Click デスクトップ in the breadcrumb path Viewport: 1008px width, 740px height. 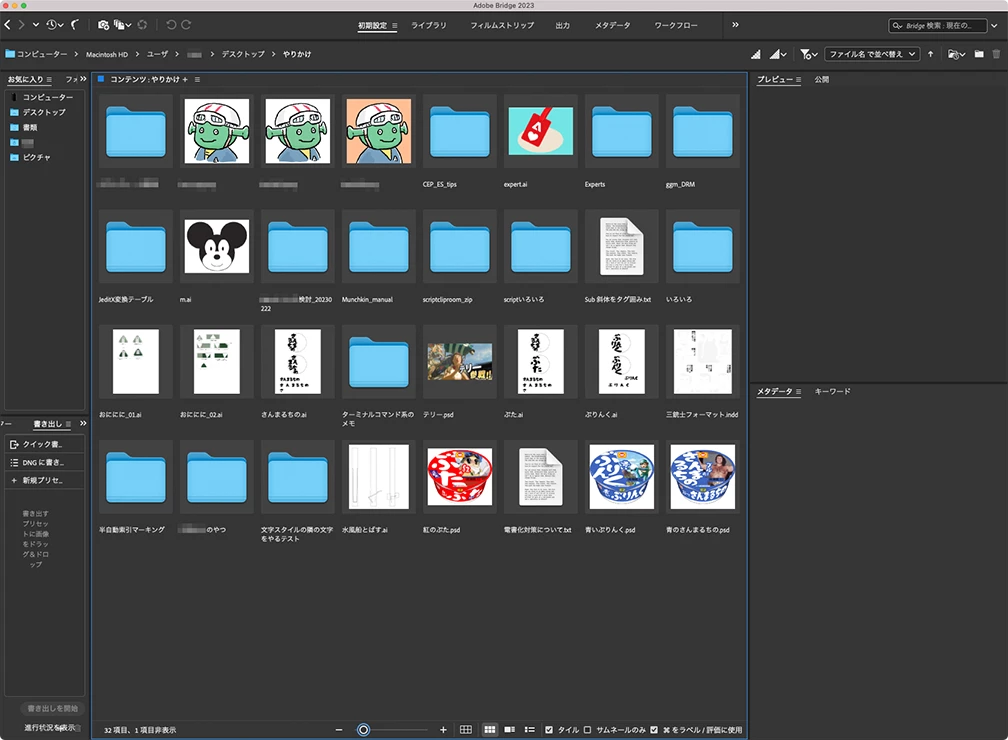click(243, 54)
